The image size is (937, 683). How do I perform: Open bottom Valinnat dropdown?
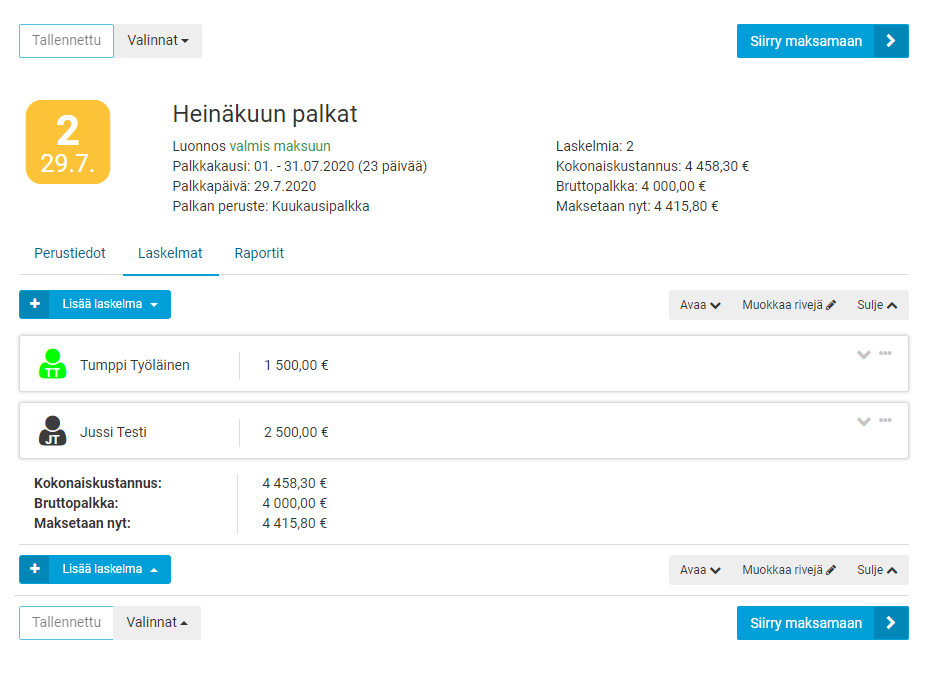point(157,623)
